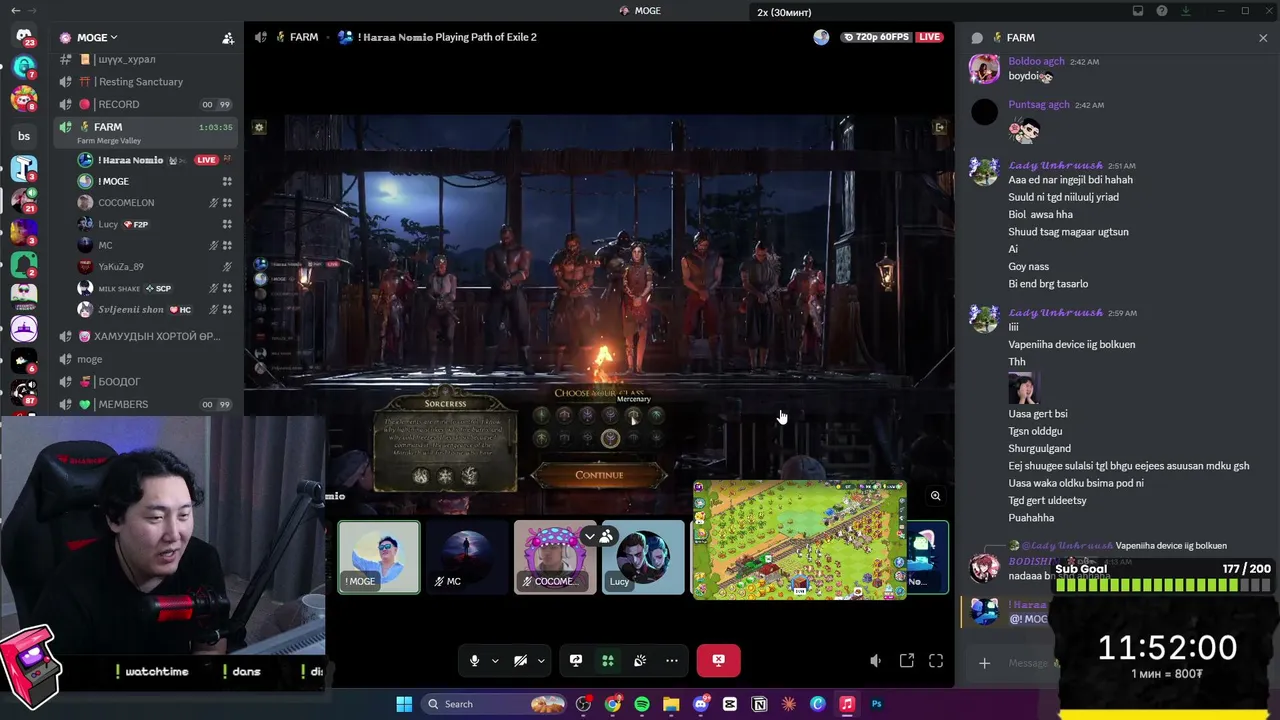Open stream settings gear icon
Screen dimensions: 1280x720
pos(259,127)
